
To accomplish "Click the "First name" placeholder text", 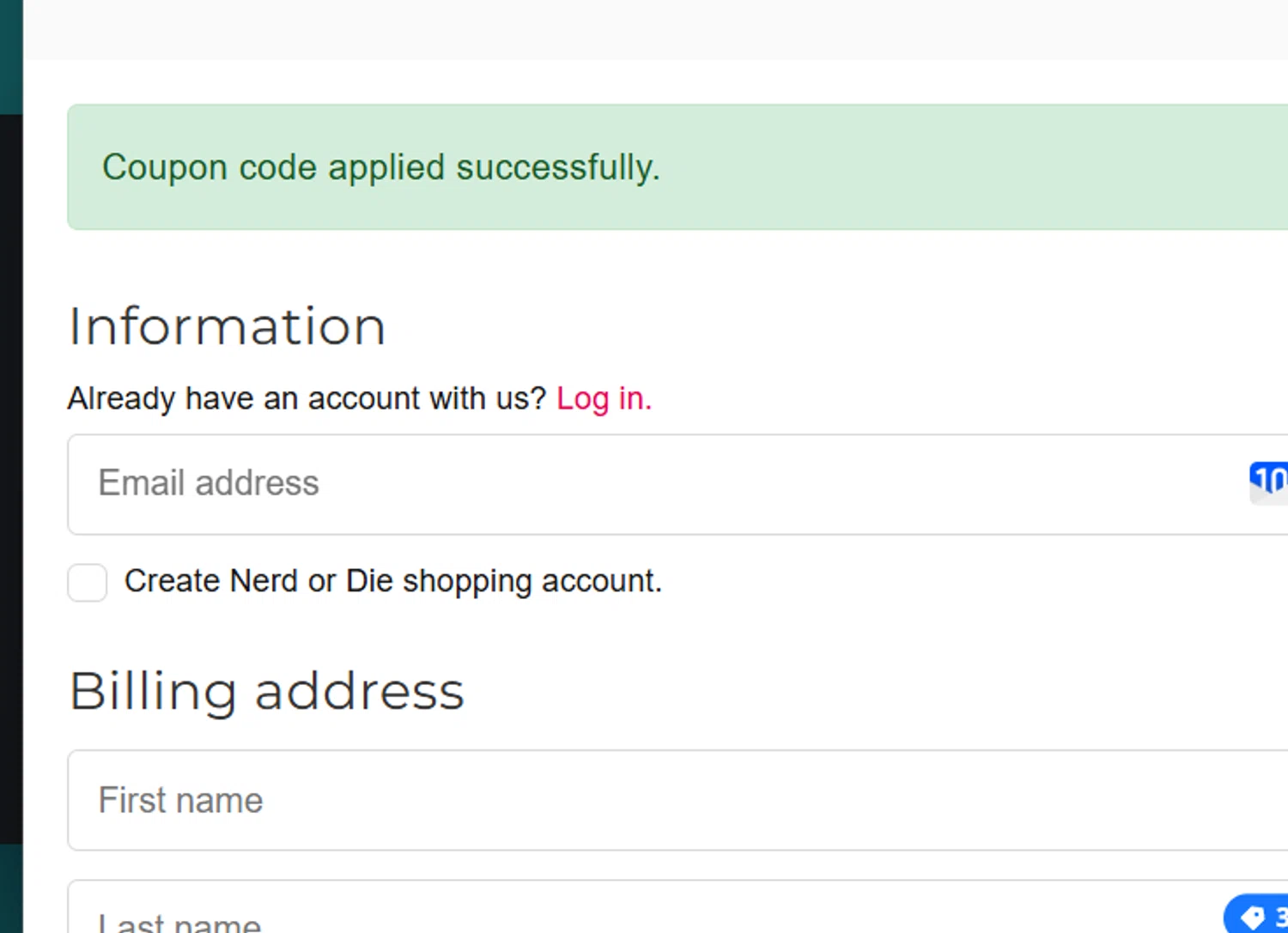I will click(180, 800).
